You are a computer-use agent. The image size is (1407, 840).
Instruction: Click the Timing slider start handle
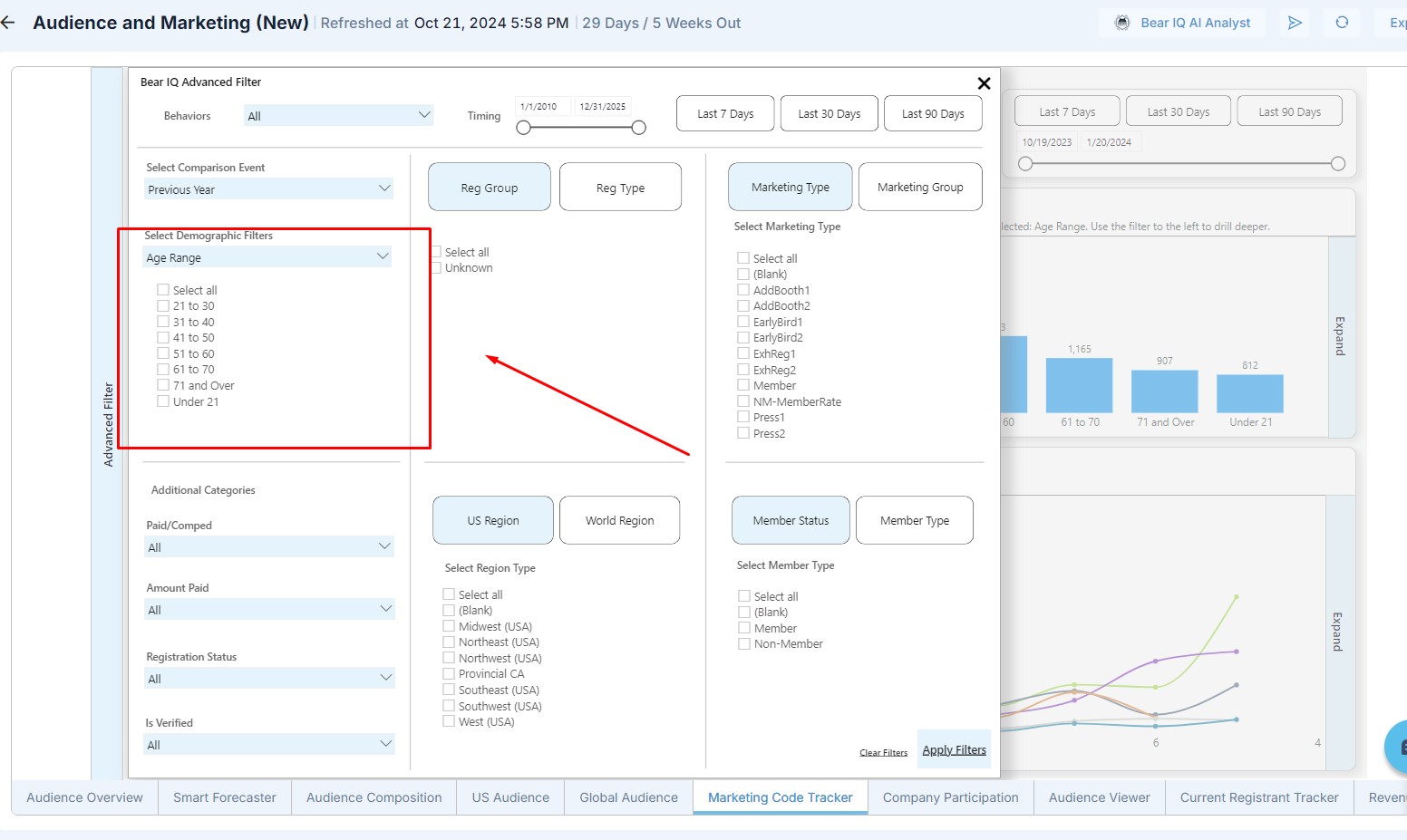click(x=523, y=128)
